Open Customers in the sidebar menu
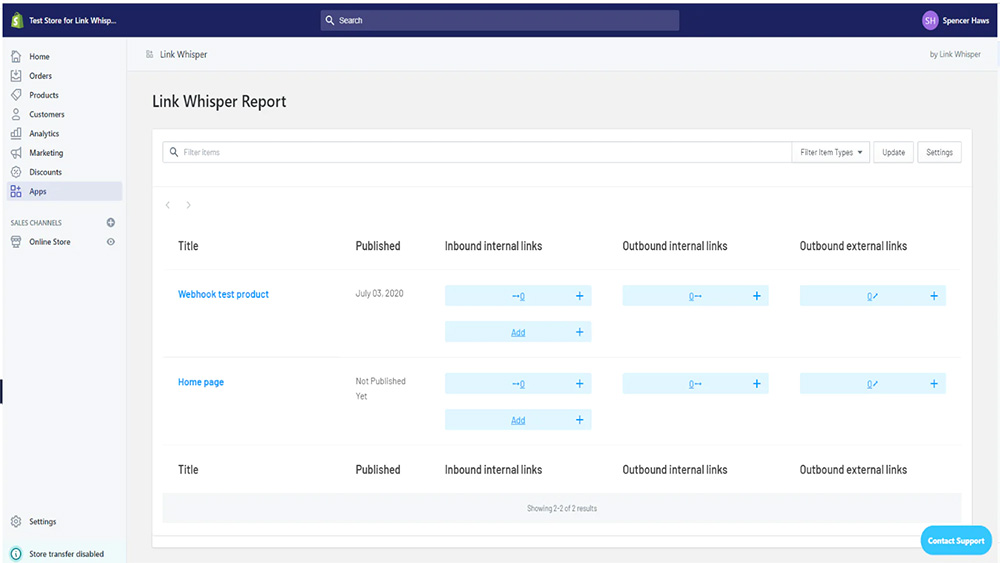The width and height of the screenshot is (1000, 563). tap(46, 114)
